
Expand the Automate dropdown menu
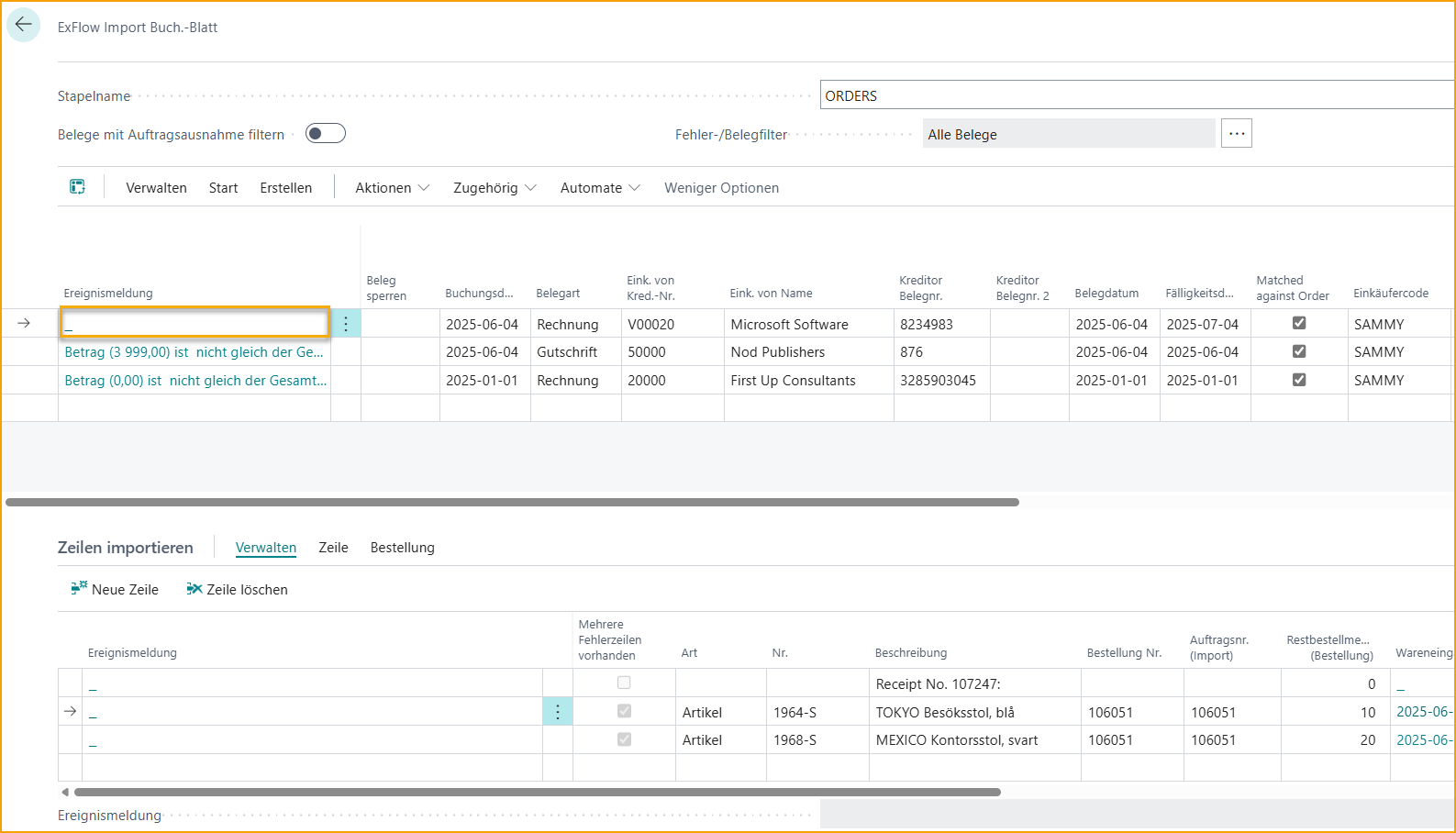pos(599,188)
